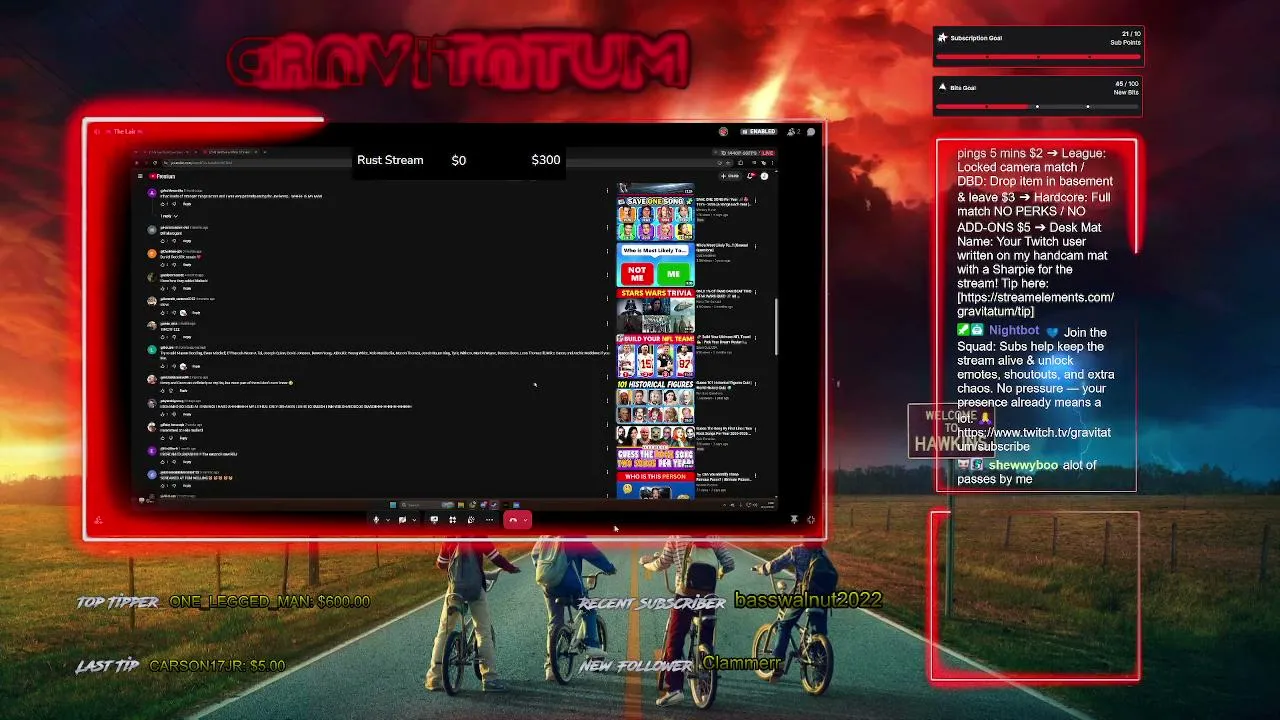Open the Star Wars Trivia video thumbnail

655,311
